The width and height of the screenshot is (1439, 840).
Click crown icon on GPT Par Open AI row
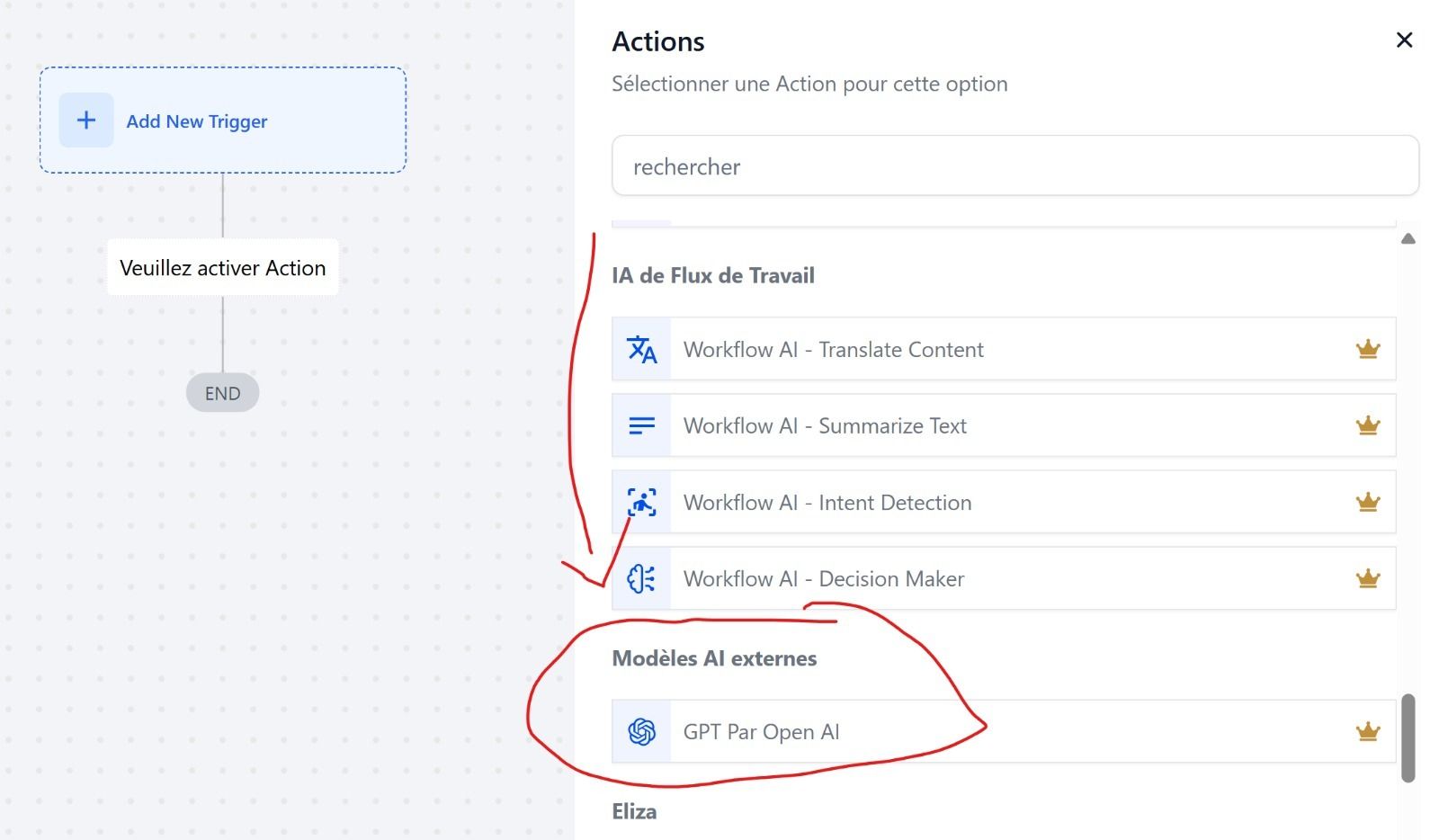(1367, 731)
